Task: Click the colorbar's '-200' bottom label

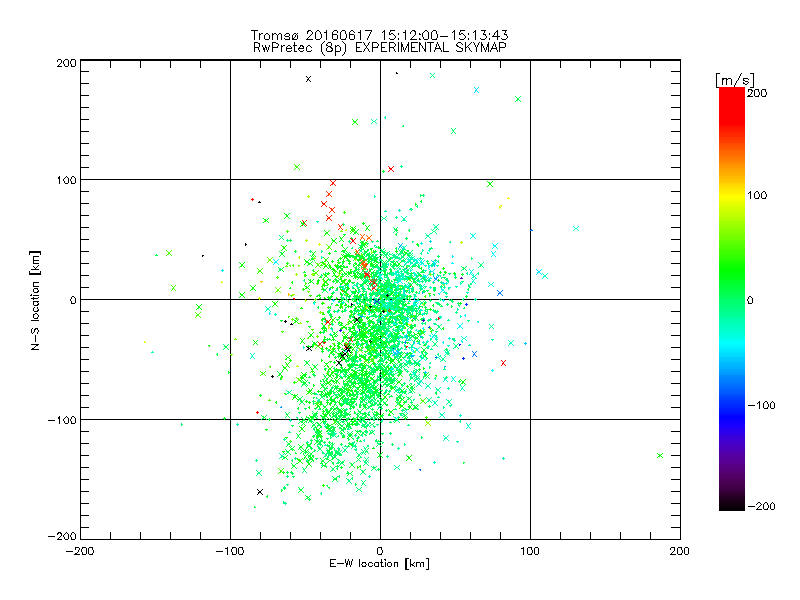Action: coord(761,506)
